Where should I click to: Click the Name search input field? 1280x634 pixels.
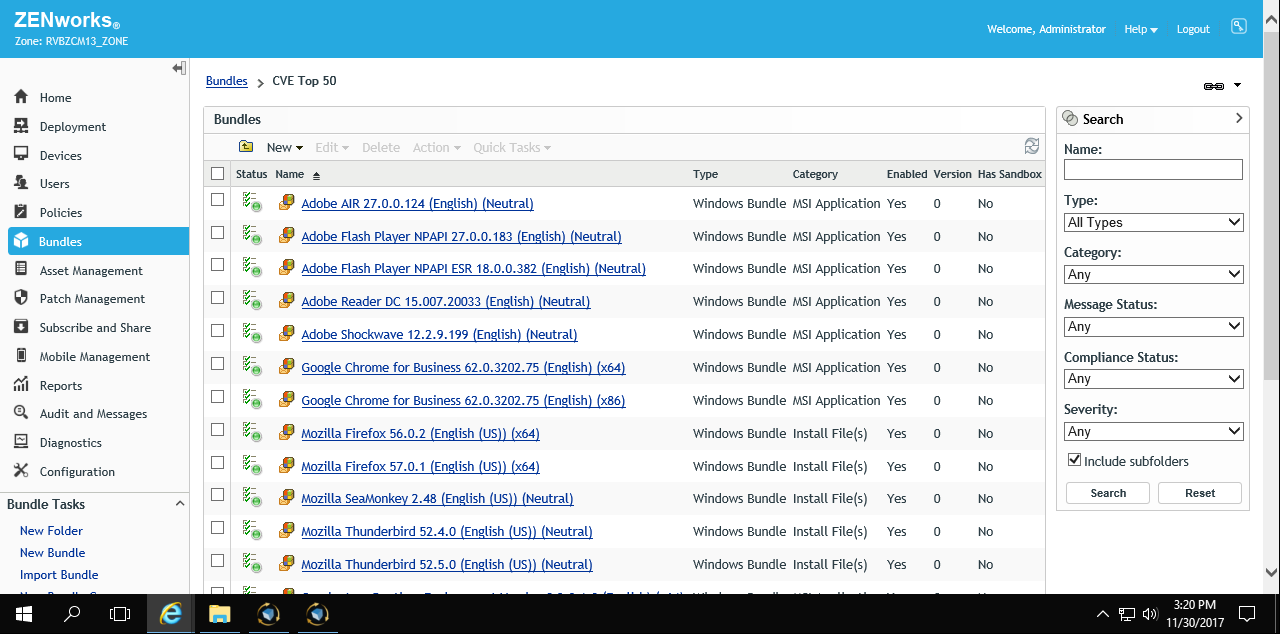click(1153, 170)
